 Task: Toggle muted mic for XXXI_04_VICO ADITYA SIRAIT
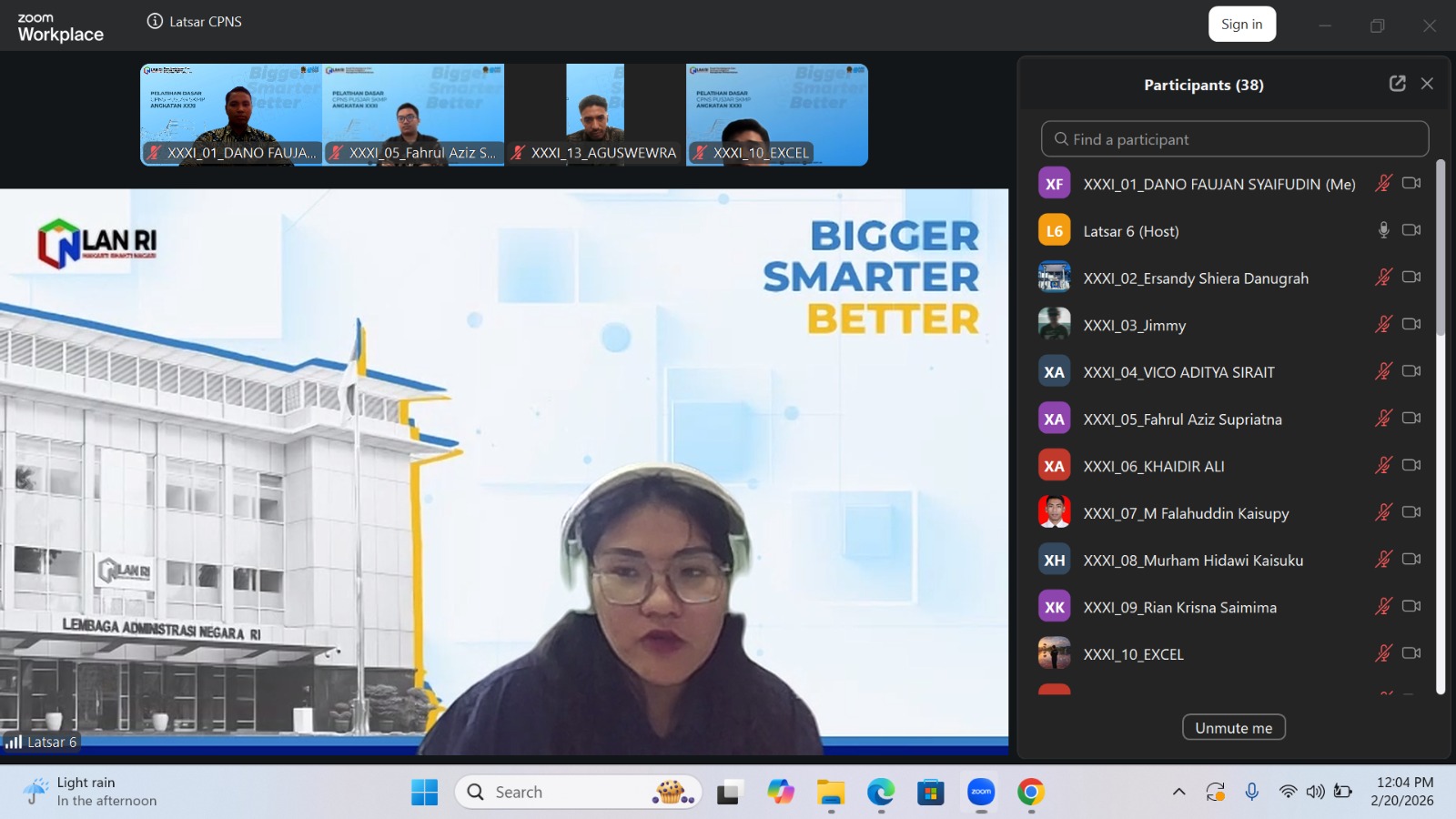point(1383,371)
